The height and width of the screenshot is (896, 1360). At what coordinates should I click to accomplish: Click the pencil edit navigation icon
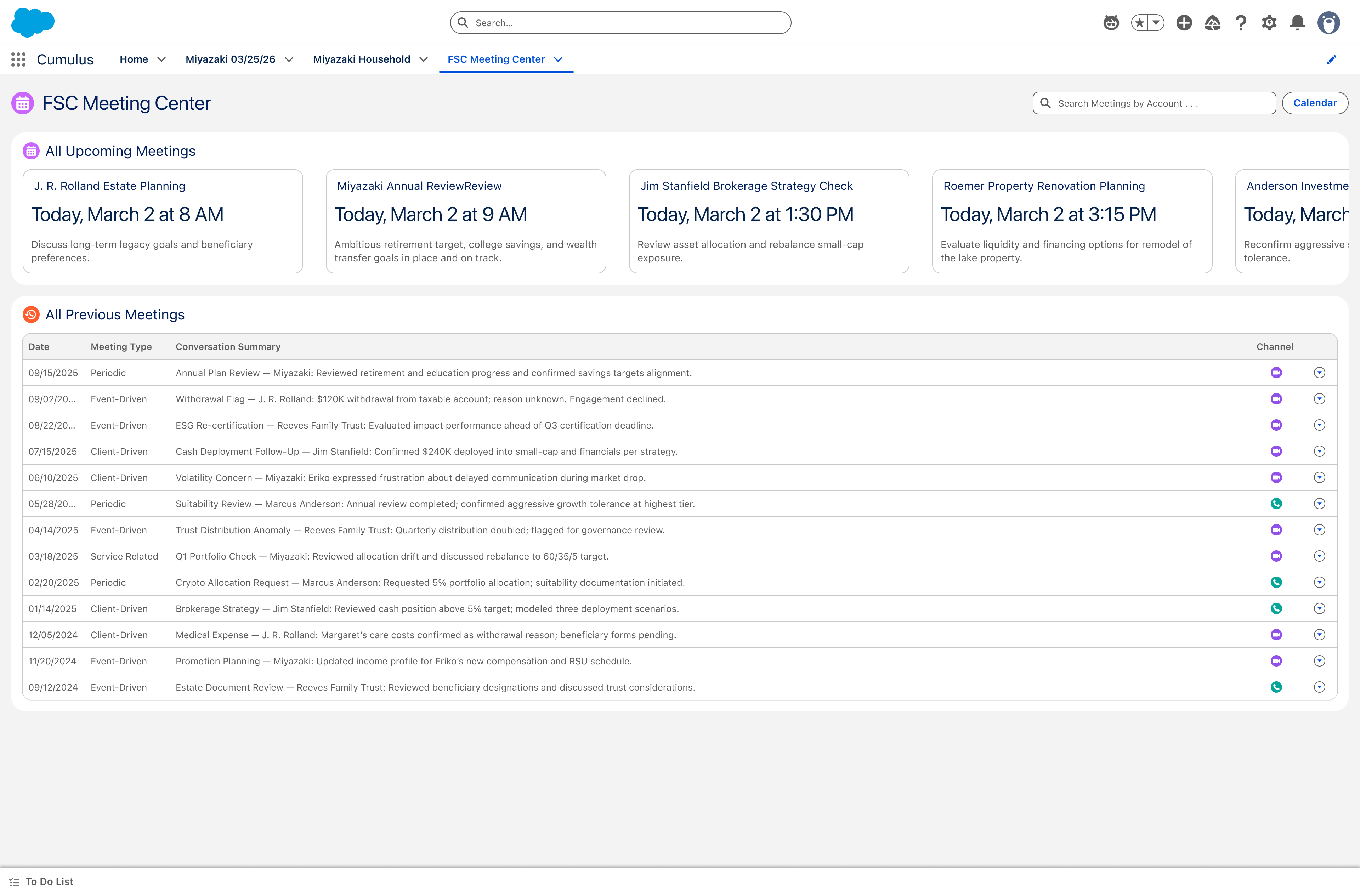click(1331, 59)
